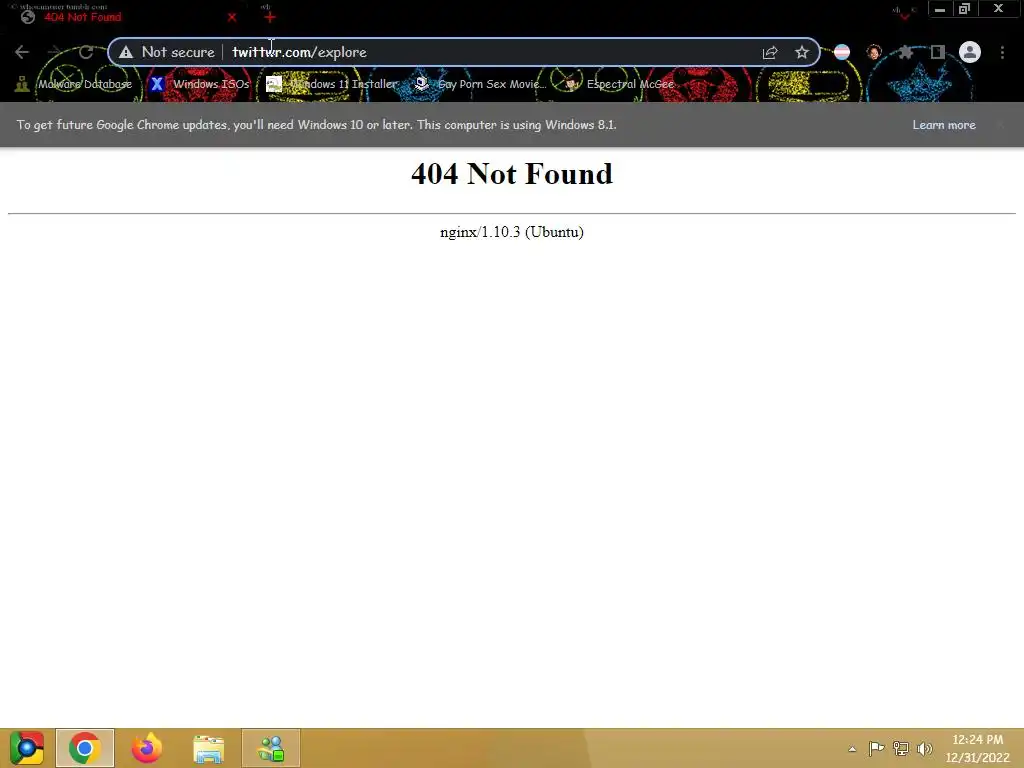
Task: Open the network status tray icon
Action: pos(901,749)
